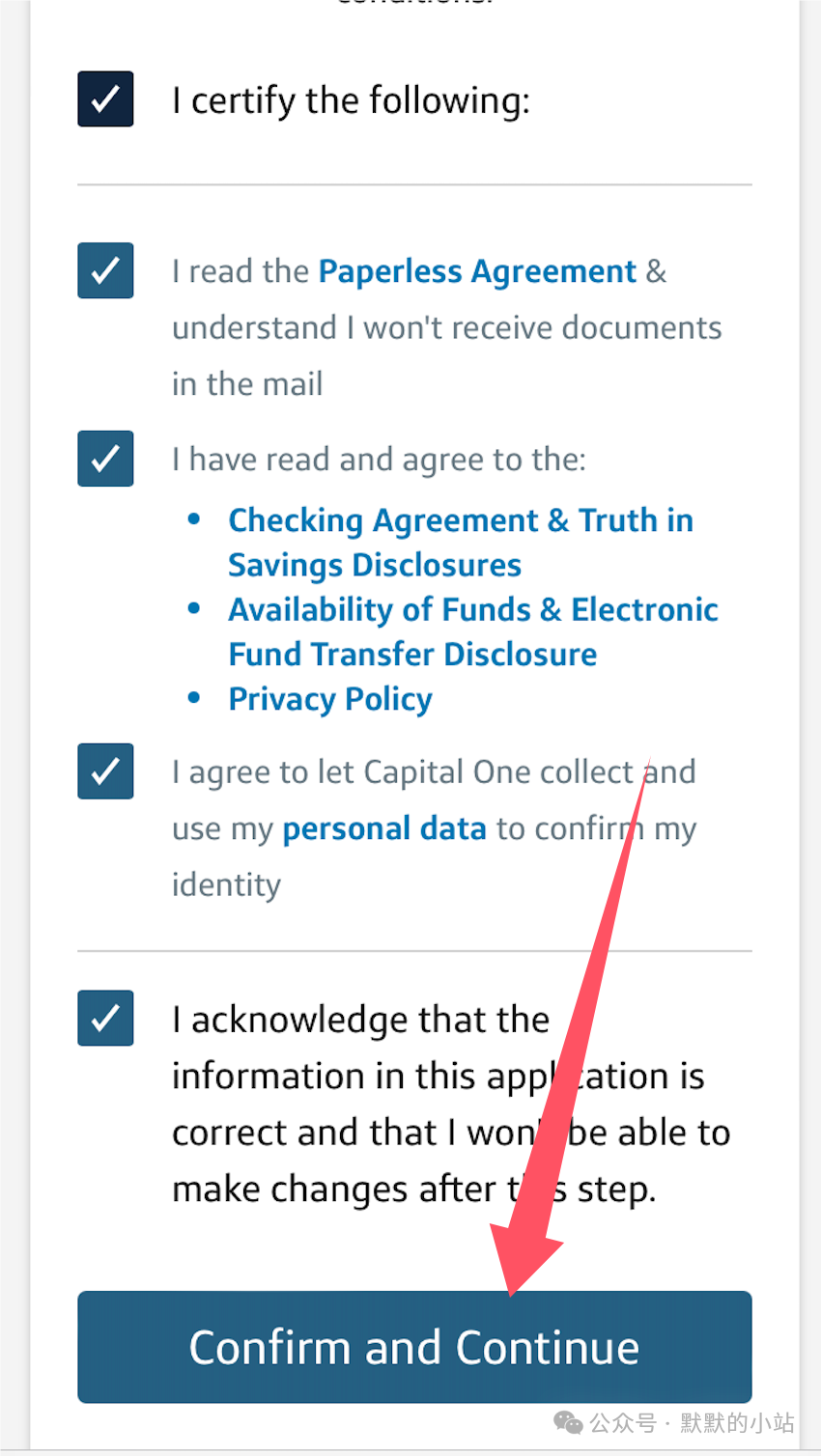Image resolution: width=821 pixels, height=1456 pixels.
Task: Open Checking Agreement & Truth in Savings Disclosures
Action: 461,543
